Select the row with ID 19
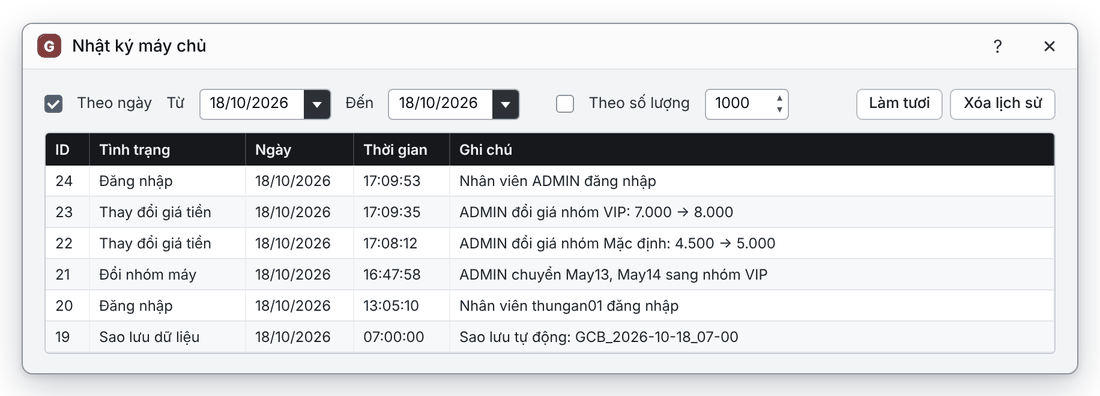Viewport: 1100px width, 396px height. 549,337
